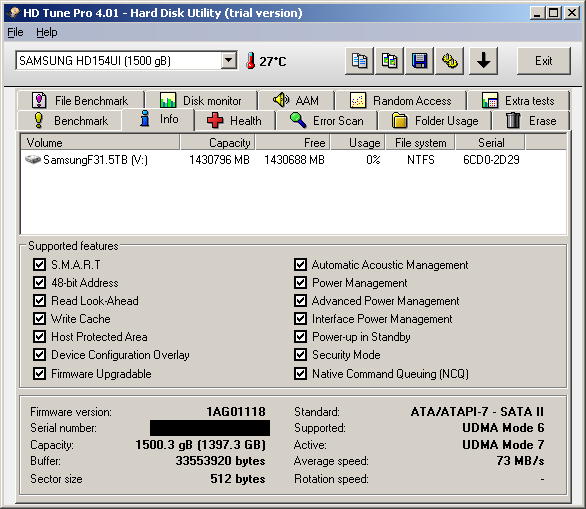Switch to the Disk monitor tab
The width and height of the screenshot is (586, 509).
(201, 101)
